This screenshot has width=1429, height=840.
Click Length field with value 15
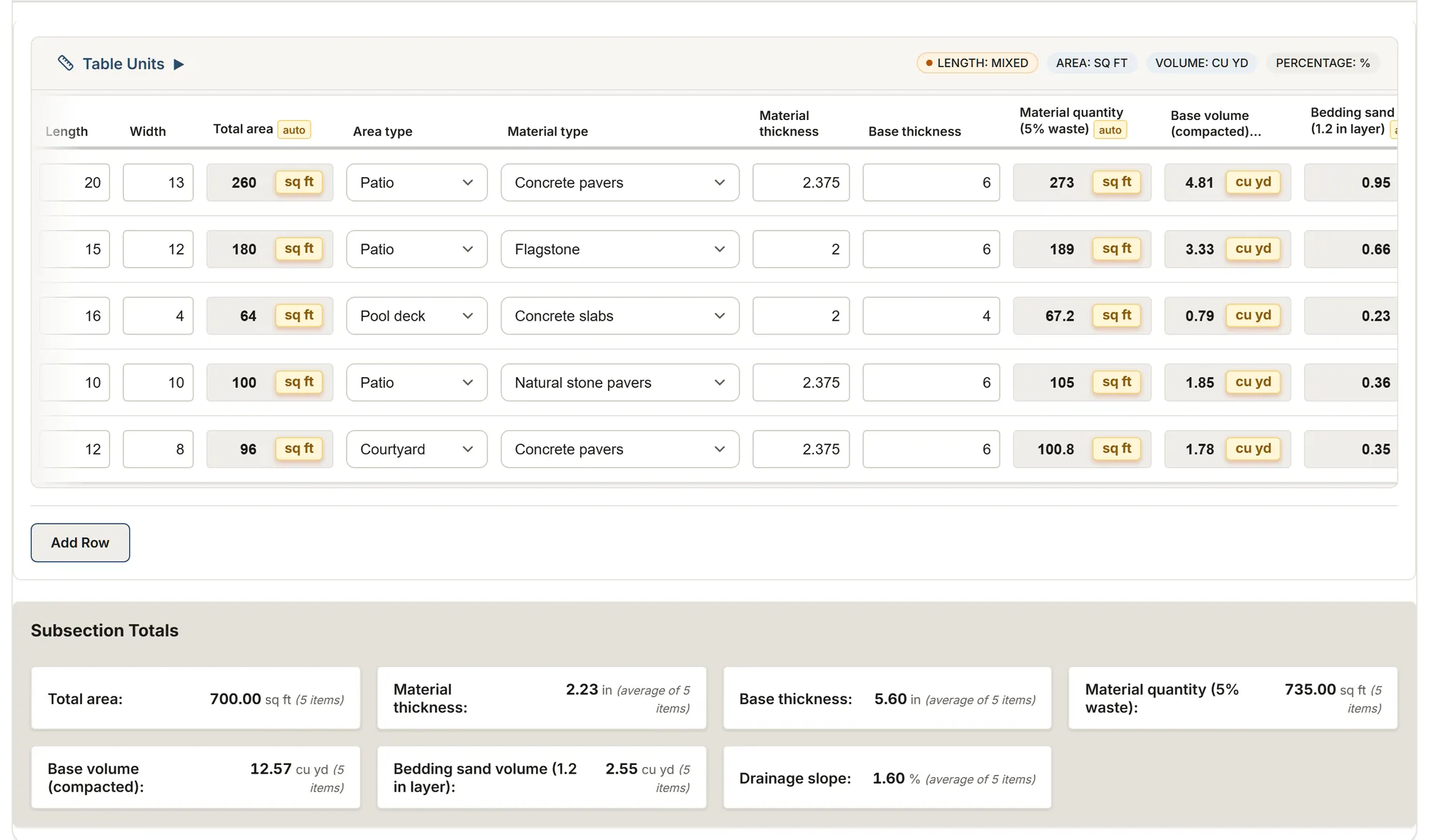pos(75,249)
